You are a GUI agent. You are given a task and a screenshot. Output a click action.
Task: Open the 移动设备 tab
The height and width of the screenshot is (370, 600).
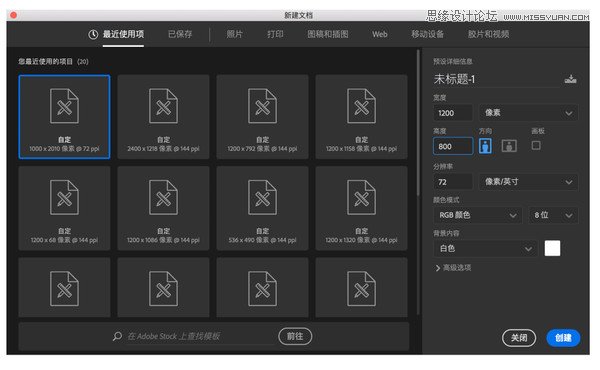[427, 34]
